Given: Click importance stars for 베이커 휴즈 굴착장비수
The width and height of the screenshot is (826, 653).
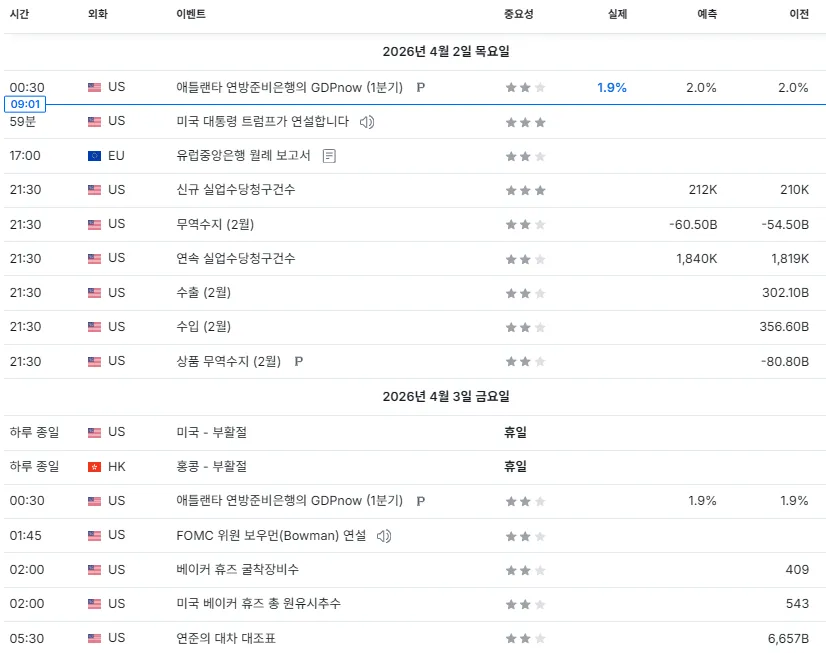Looking at the screenshot, I should coord(525,570).
